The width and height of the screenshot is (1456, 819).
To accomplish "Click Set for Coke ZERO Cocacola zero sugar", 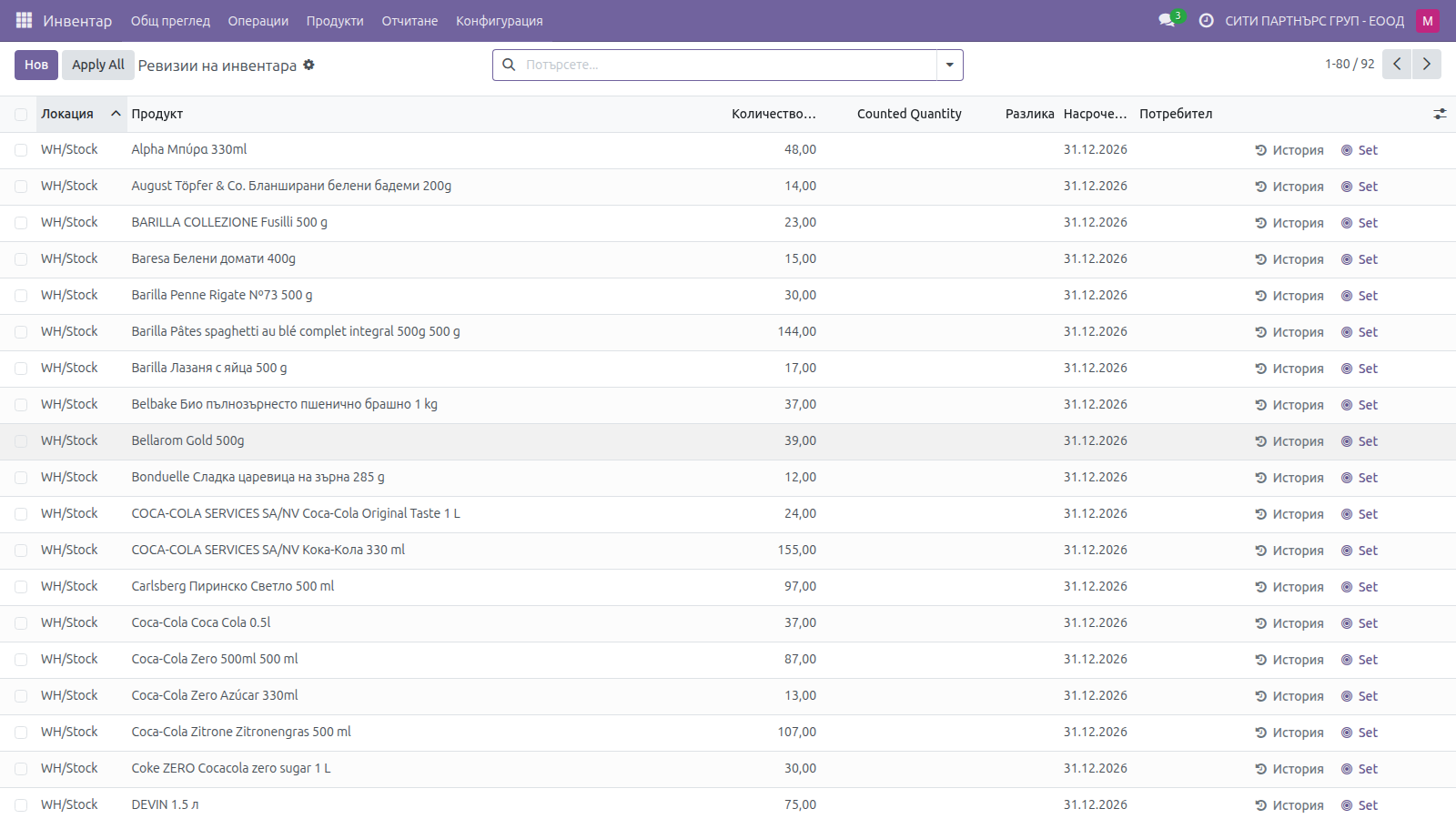I will pyautogui.click(x=1360, y=769).
